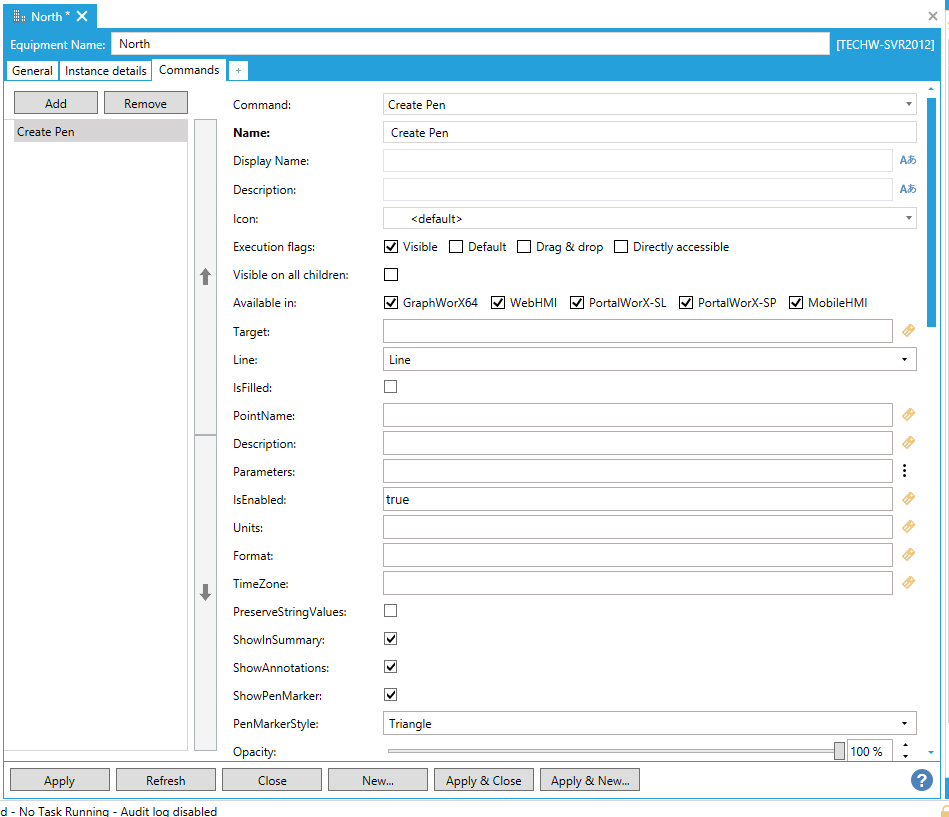This screenshot has height=817, width=949.
Task: Check the IsFilled checkbox
Action: [391, 387]
